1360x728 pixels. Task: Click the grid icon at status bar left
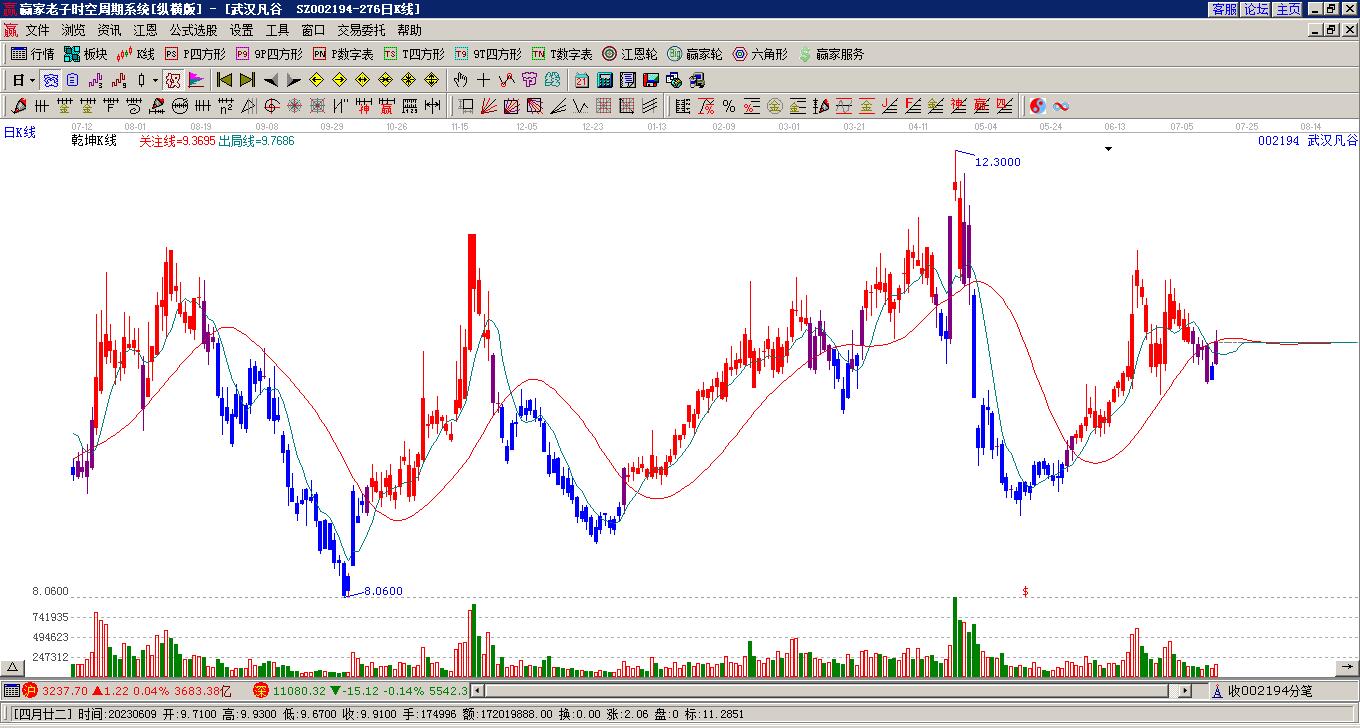pyautogui.click(x=11, y=691)
